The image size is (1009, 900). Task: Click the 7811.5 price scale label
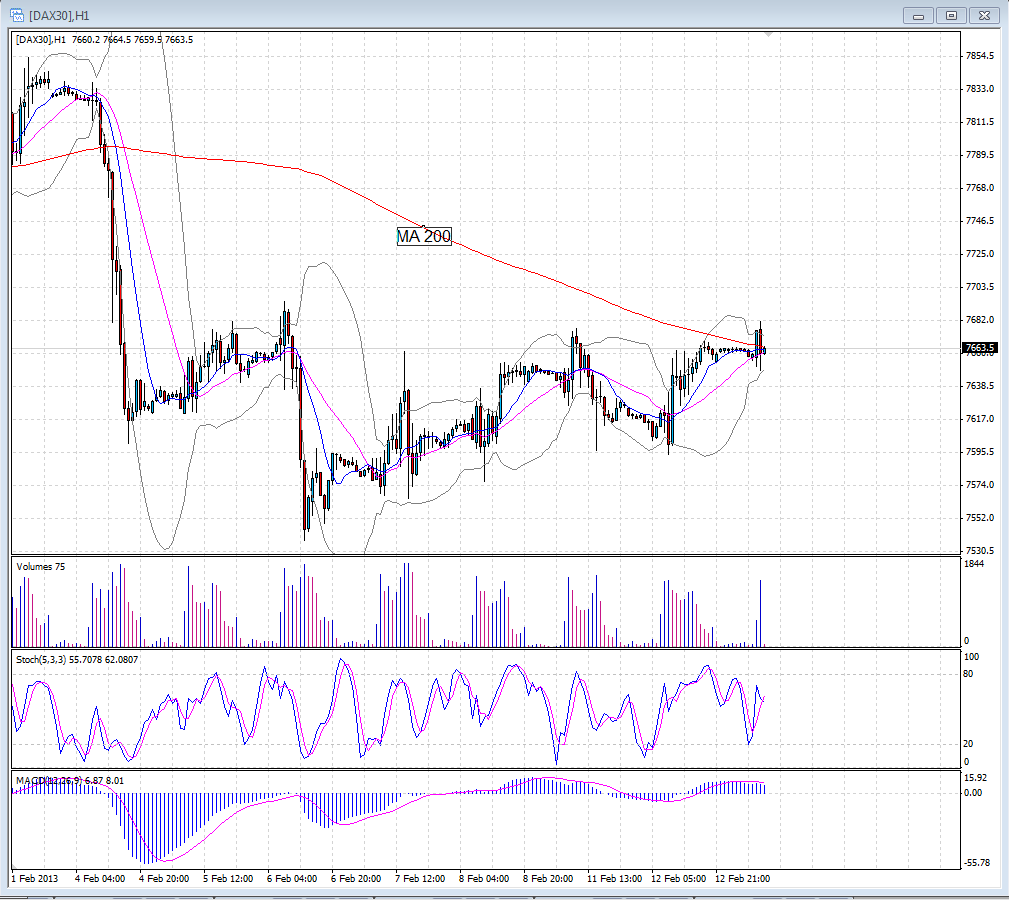pos(980,122)
